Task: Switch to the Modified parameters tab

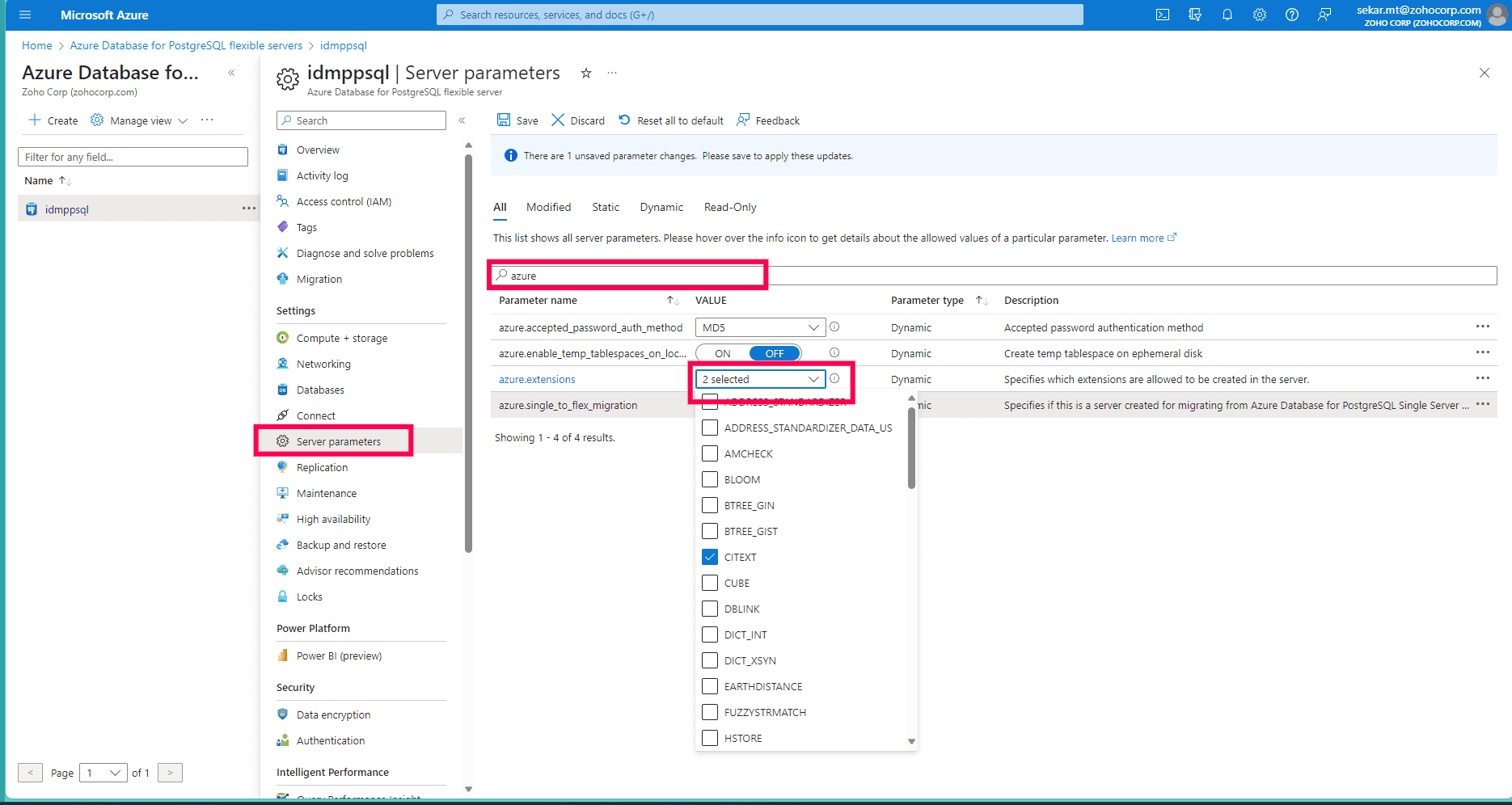Action: click(548, 207)
